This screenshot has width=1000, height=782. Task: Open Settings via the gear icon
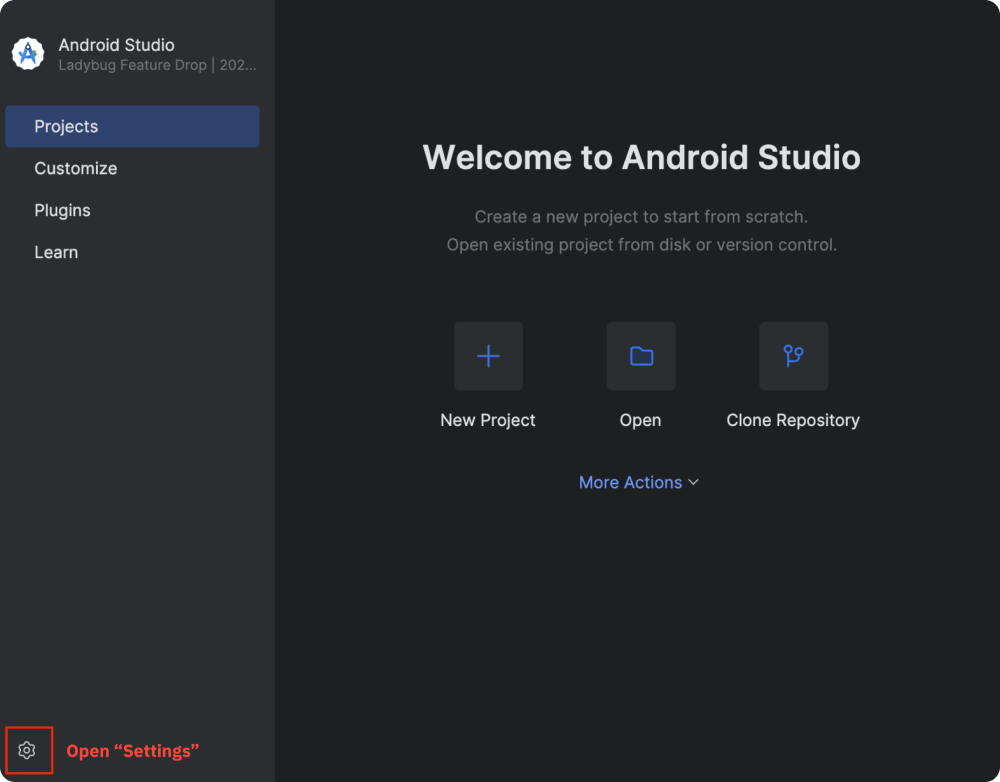[27, 750]
